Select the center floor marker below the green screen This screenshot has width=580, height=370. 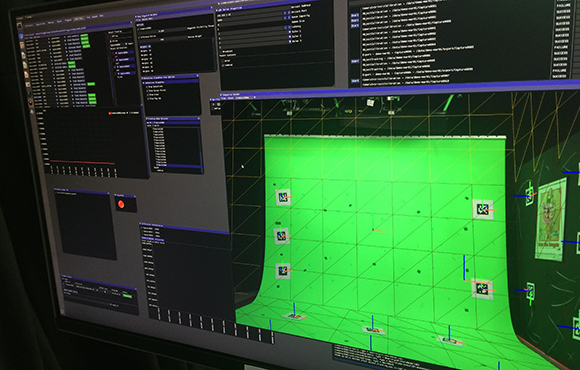pyautogui.click(x=374, y=329)
